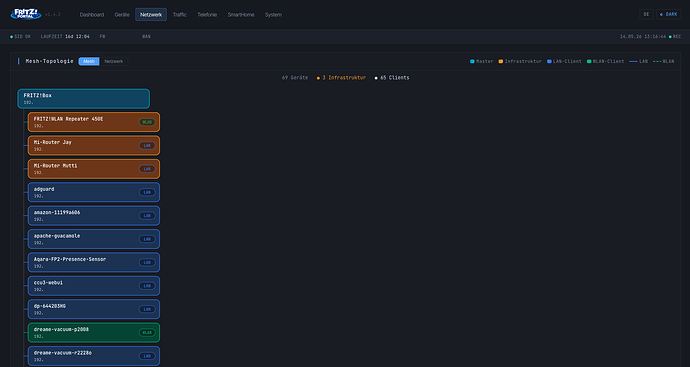Image resolution: width=690 pixels, height=367 pixels.
Task: Select the amazon-11199a606 device node
Action: pyautogui.click(x=94, y=216)
